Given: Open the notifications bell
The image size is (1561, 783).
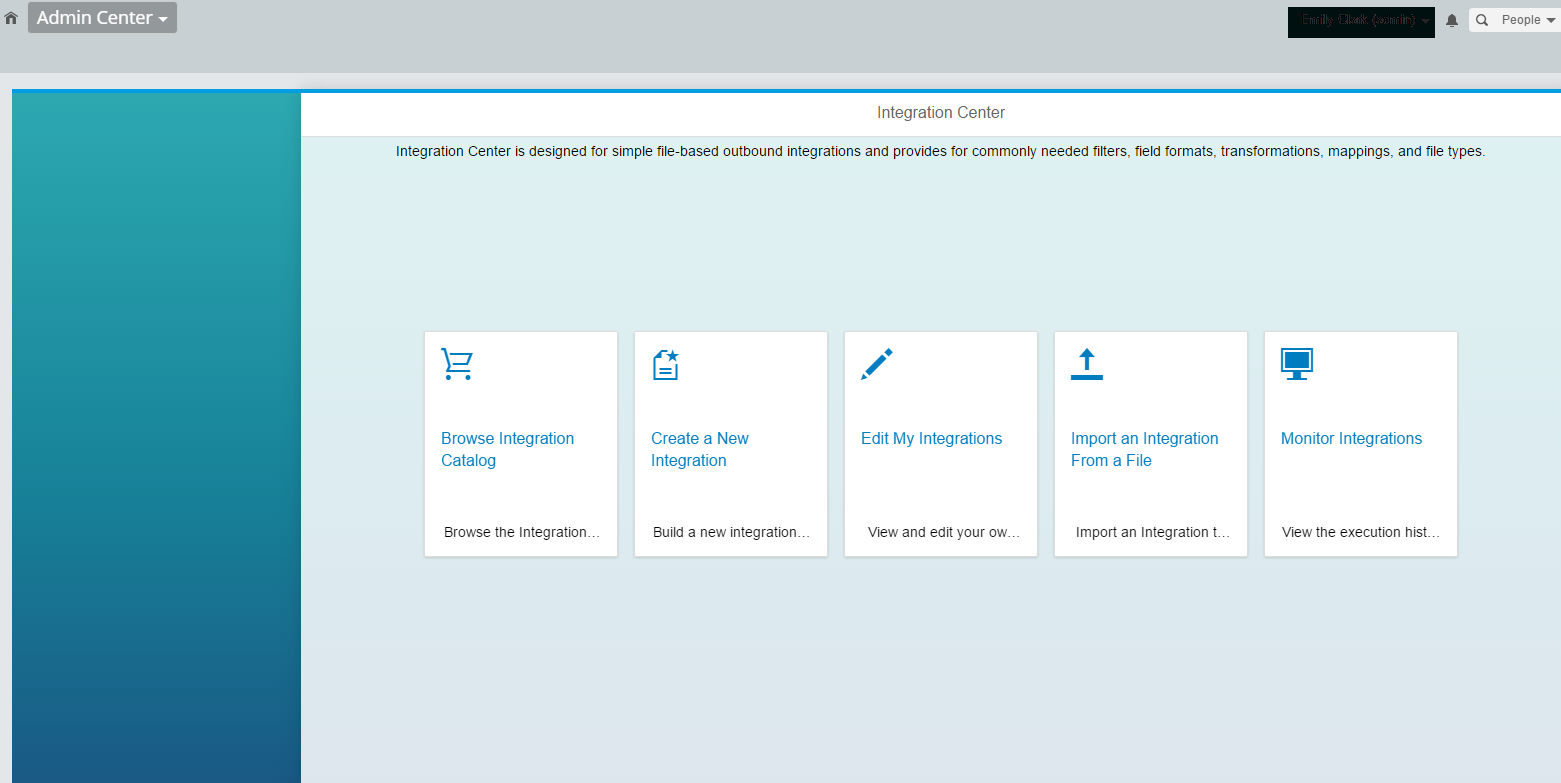Looking at the screenshot, I should 1452,21.
